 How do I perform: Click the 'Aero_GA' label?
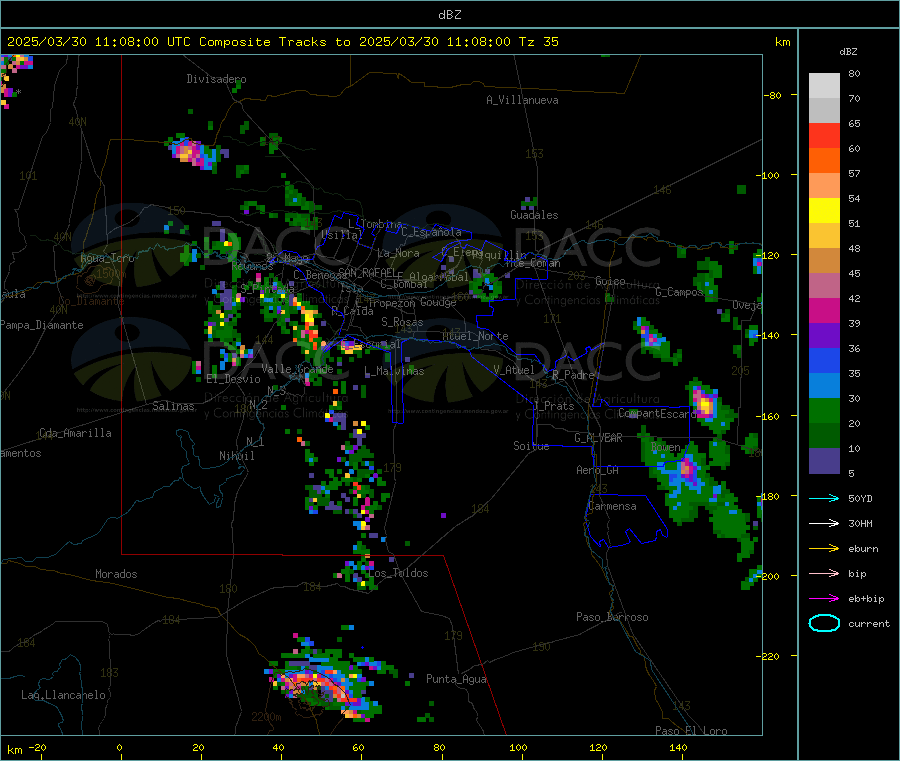[x=598, y=470]
